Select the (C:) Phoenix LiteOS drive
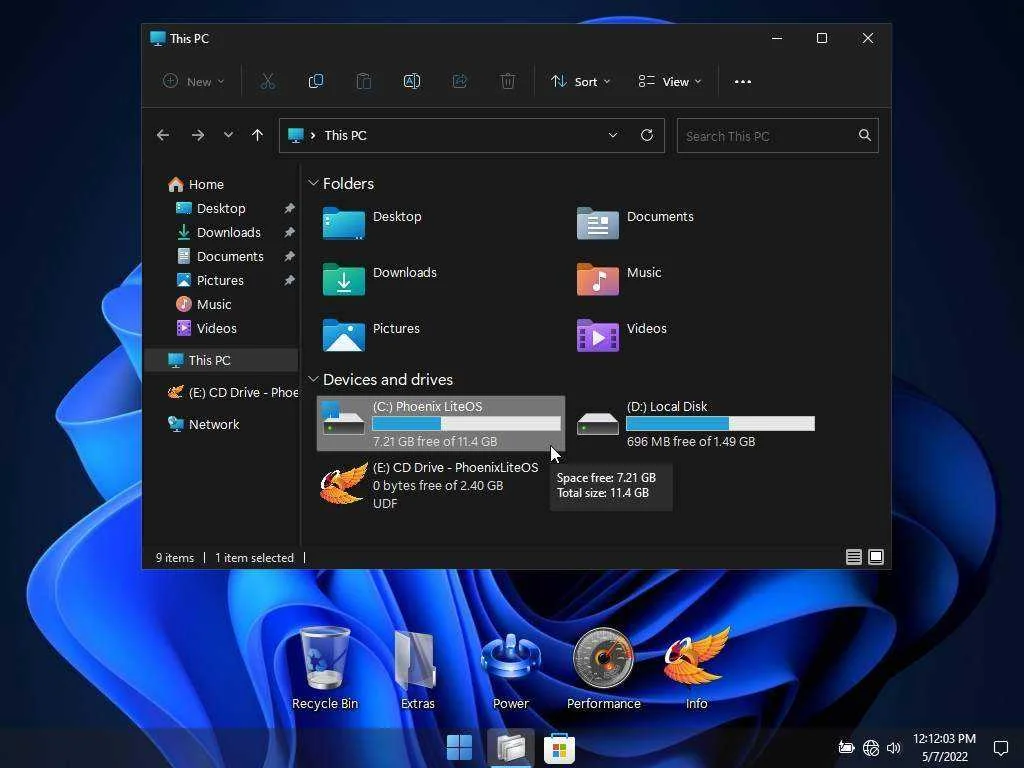The height and width of the screenshot is (768, 1024). (441, 423)
